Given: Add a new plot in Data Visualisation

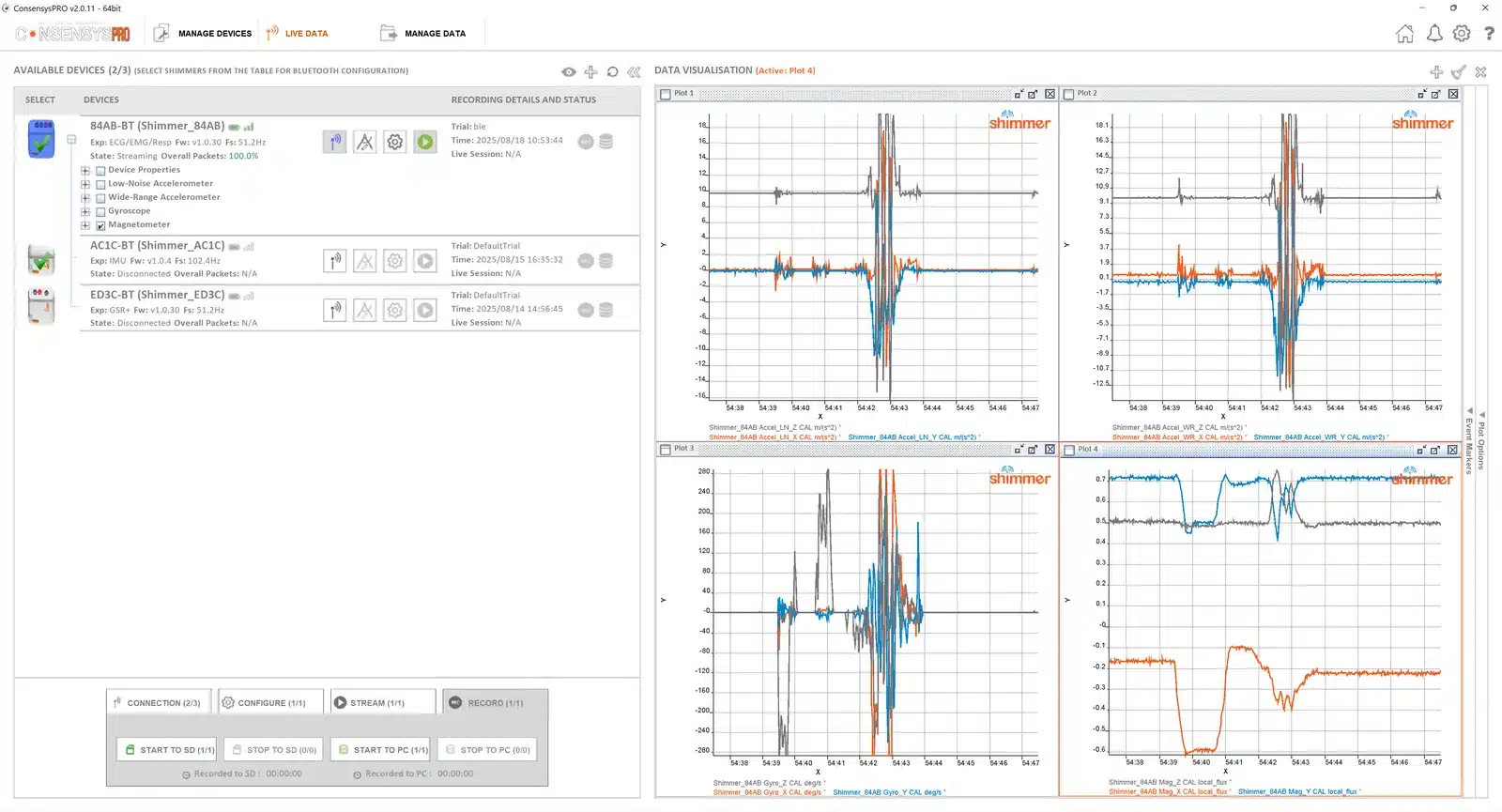Looking at the screenshot, I should coord(1436,71).
